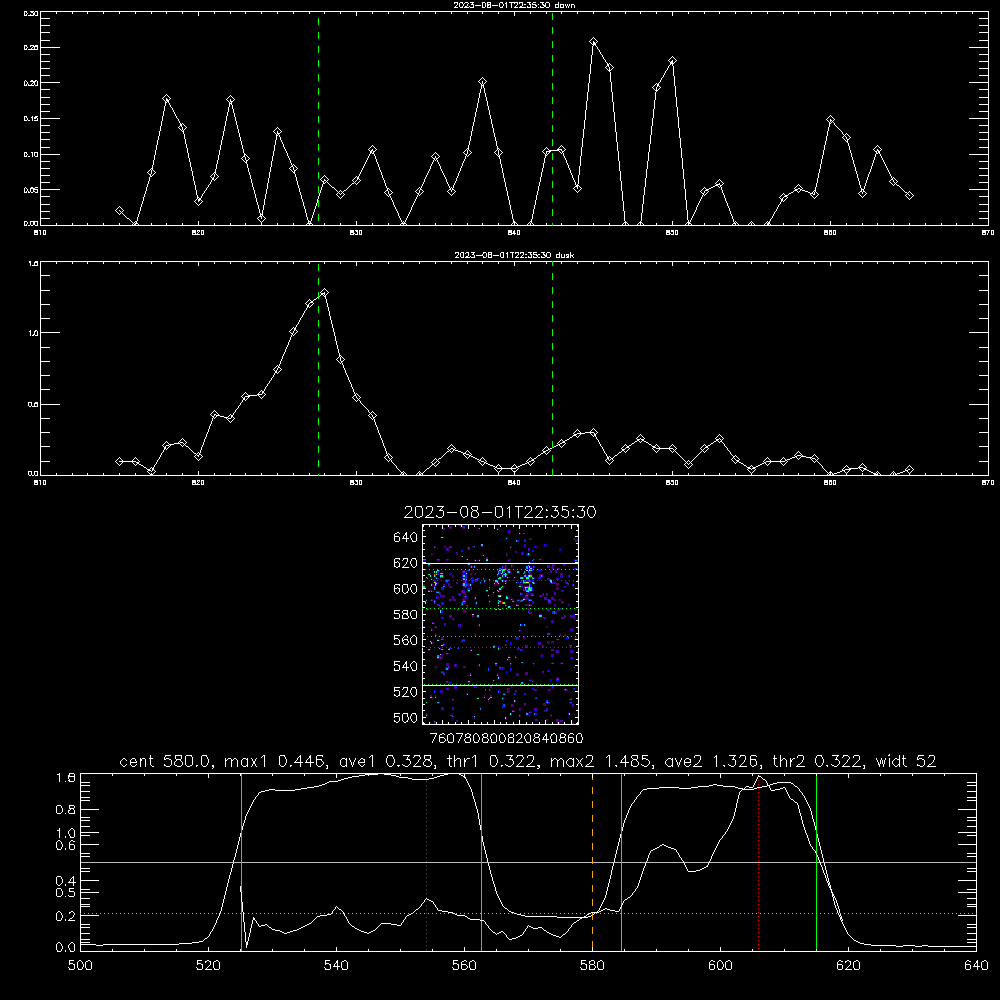Viewport: 1000px width, 1000px height.
Task: Click the '0.15' y-axis label of dawn plot
Action: pos(32,119)
